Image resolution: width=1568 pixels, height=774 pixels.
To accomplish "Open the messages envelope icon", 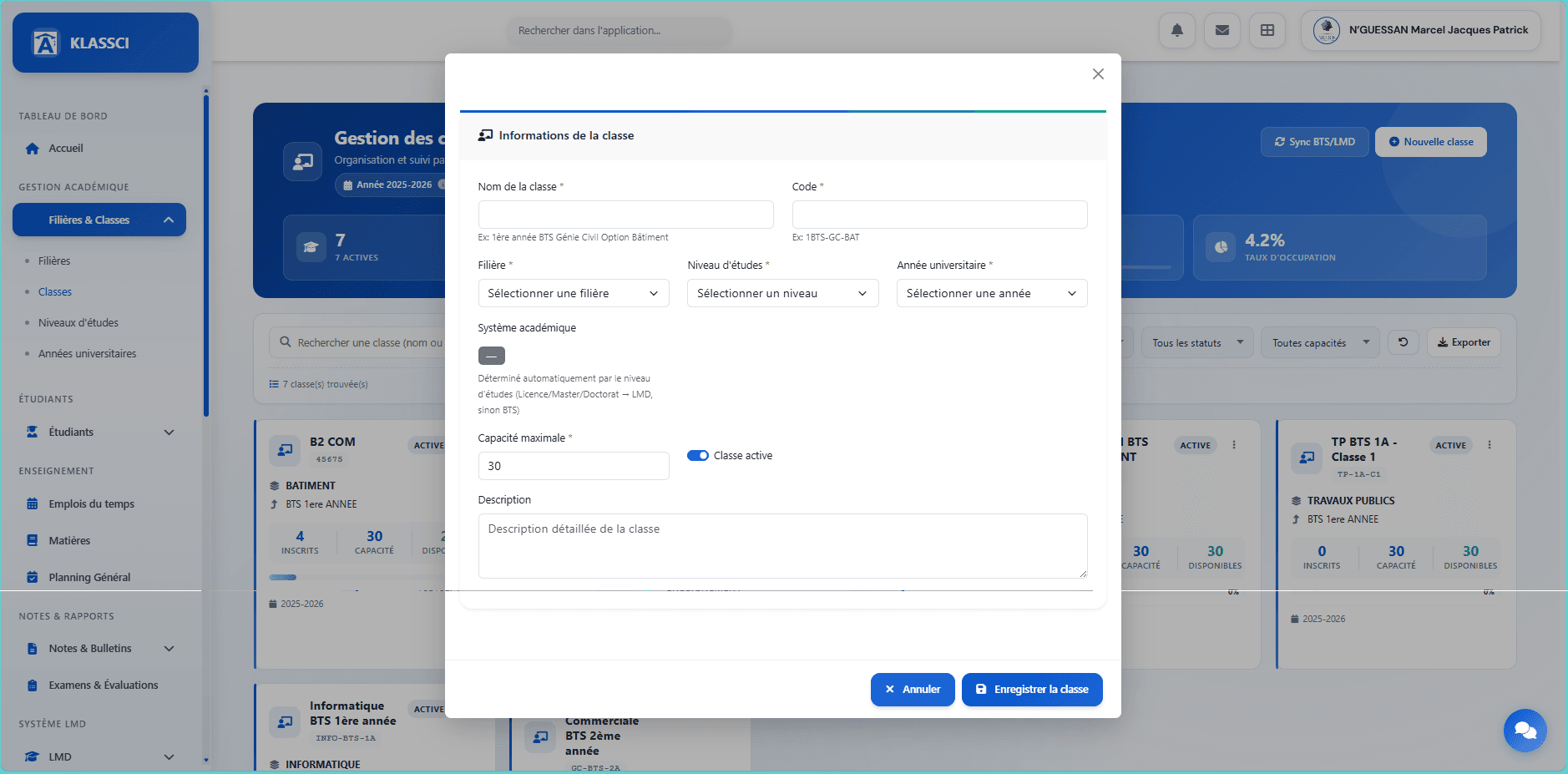I will [1222, 31].
